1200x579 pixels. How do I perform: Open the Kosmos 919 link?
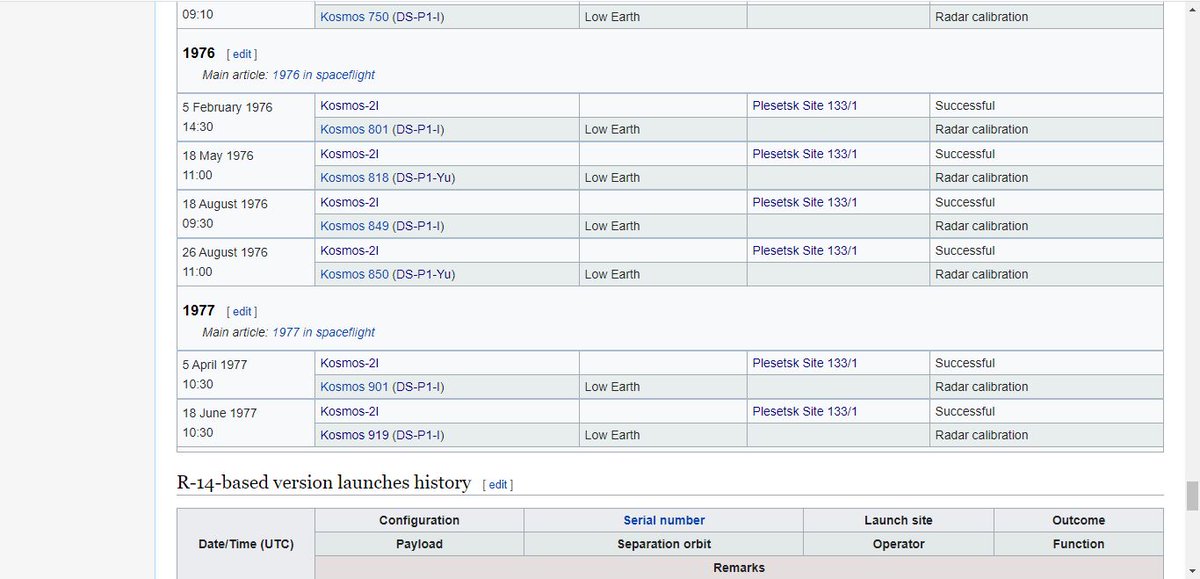coord(354,435)
